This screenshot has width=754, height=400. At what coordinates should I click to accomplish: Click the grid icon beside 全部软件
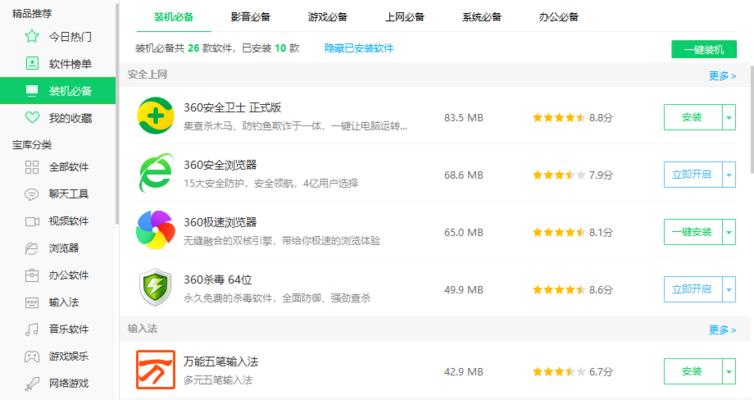tap(32, 167)
